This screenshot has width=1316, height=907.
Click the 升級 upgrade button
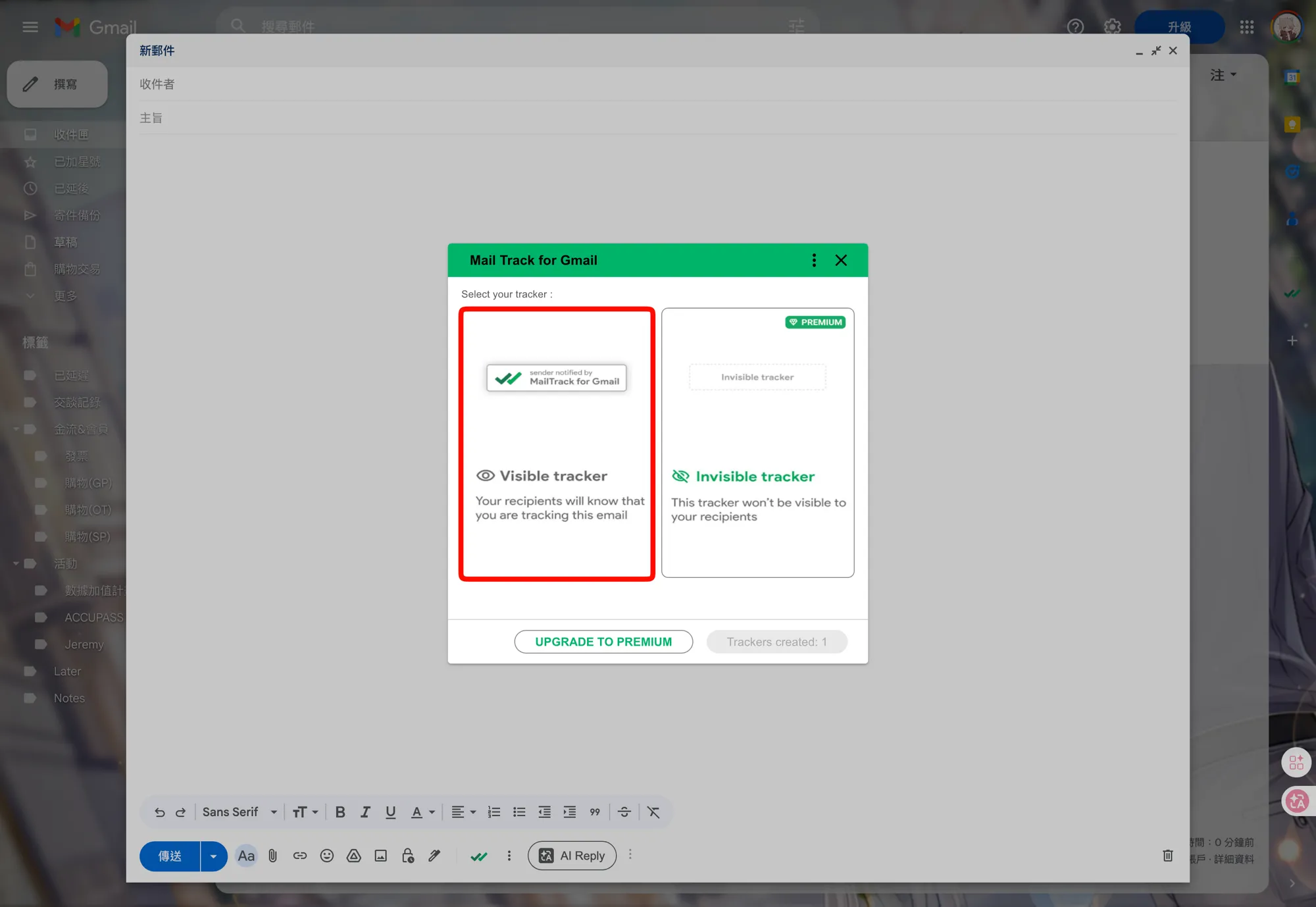coord(1179,27)
